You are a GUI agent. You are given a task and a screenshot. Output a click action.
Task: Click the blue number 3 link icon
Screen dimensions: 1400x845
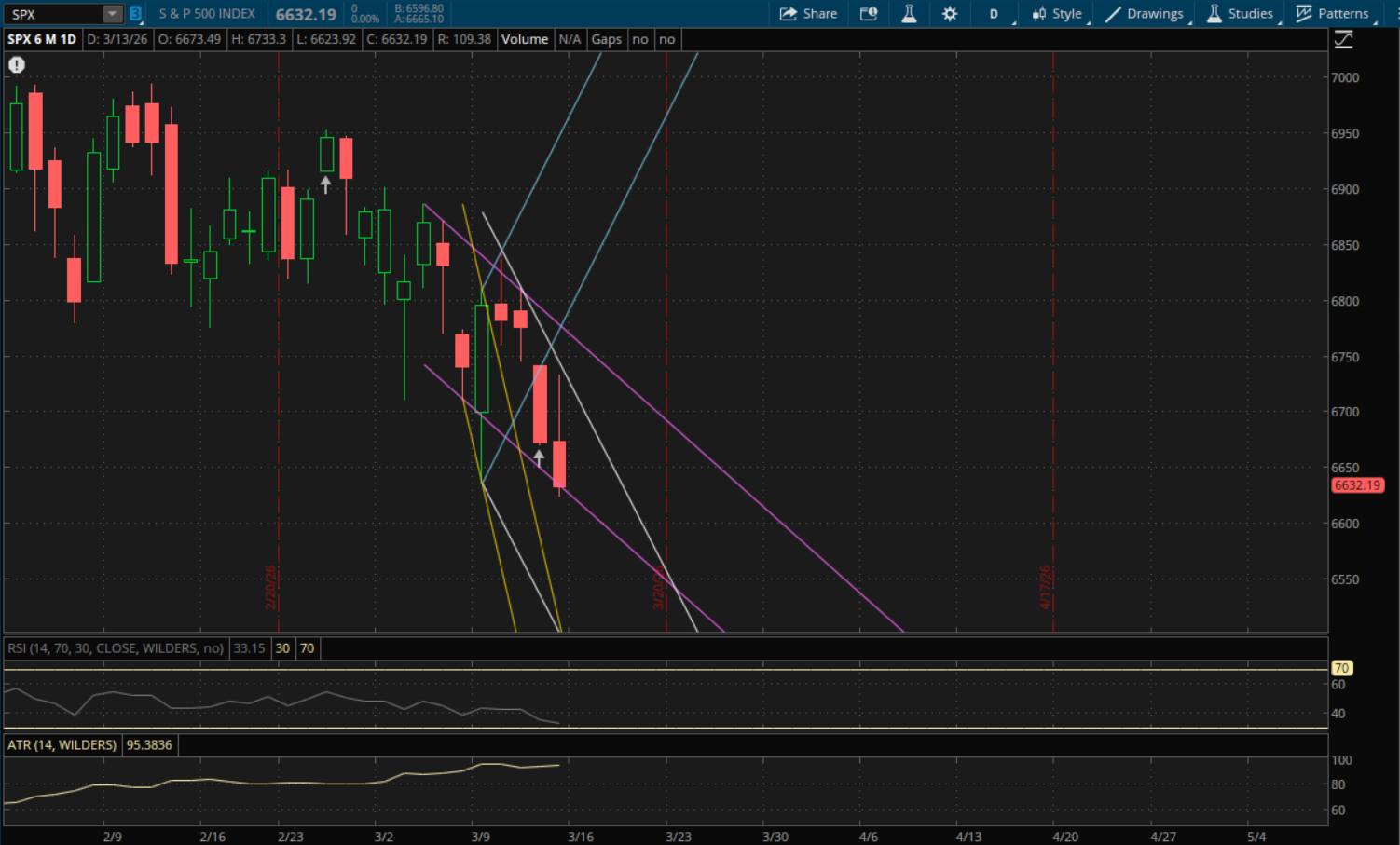(135, 14)
